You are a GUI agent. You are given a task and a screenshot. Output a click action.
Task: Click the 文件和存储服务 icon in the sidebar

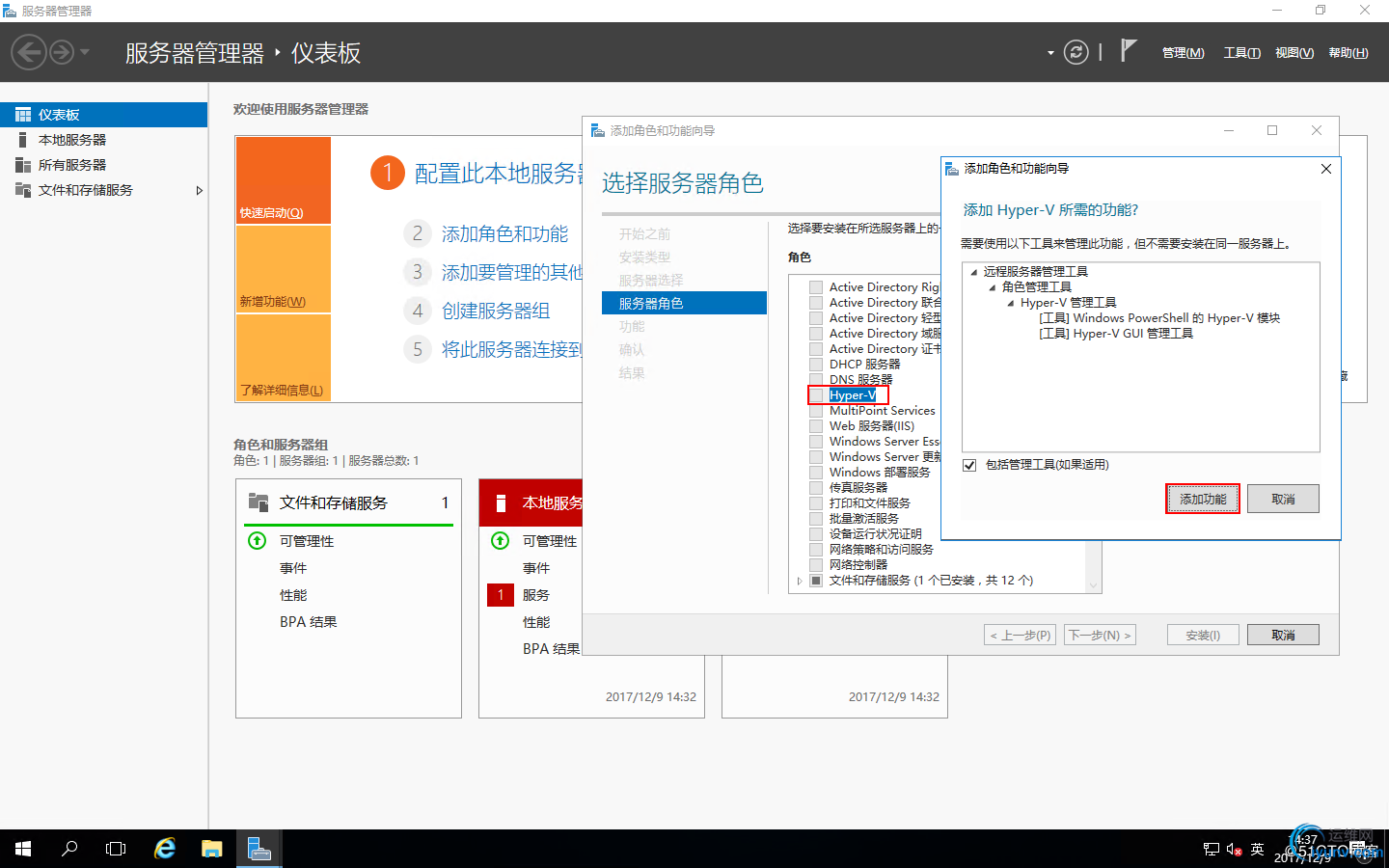tap(23, 190)
